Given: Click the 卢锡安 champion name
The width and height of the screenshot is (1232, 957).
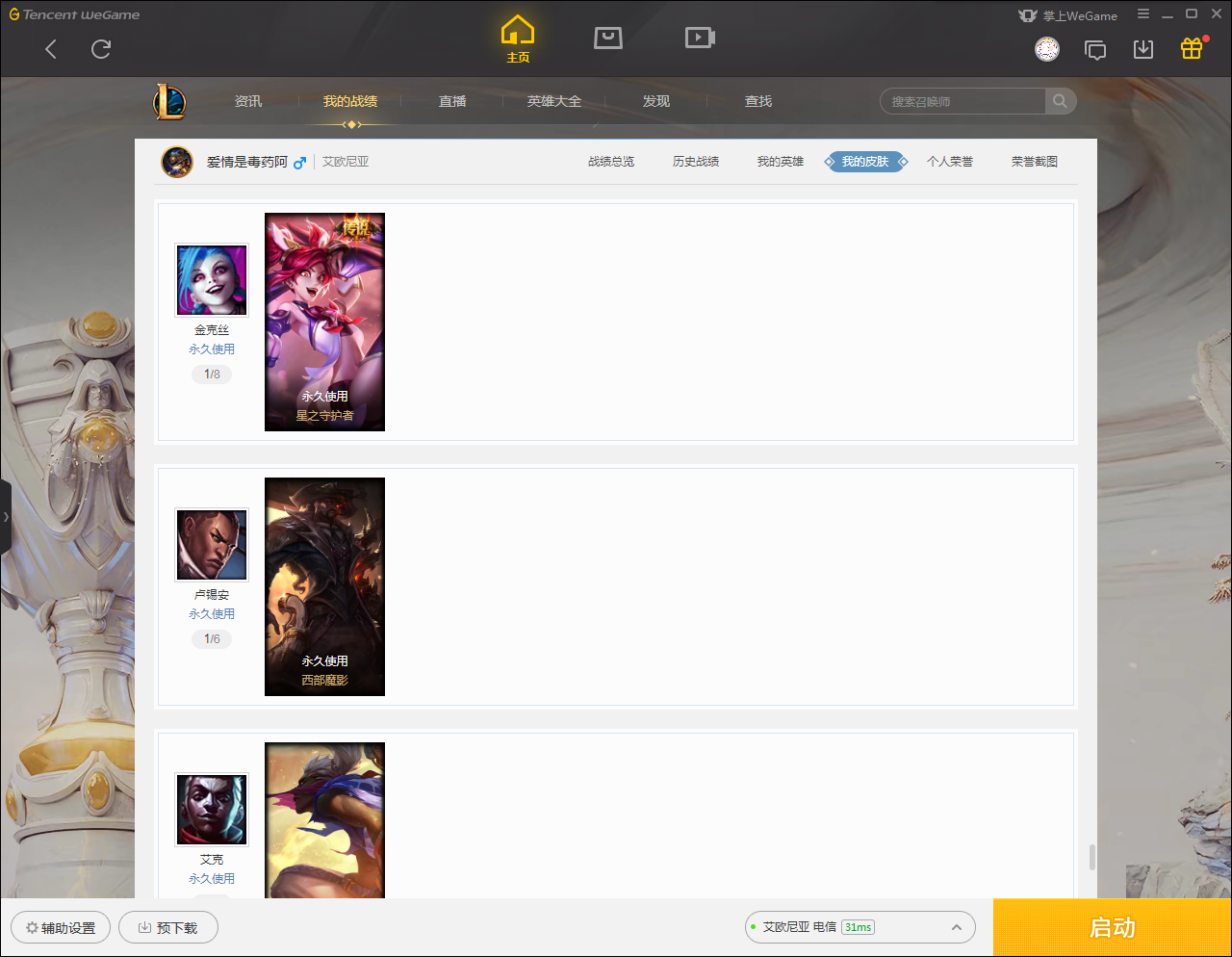Looking at the screenshot, I should coord(212,595).
